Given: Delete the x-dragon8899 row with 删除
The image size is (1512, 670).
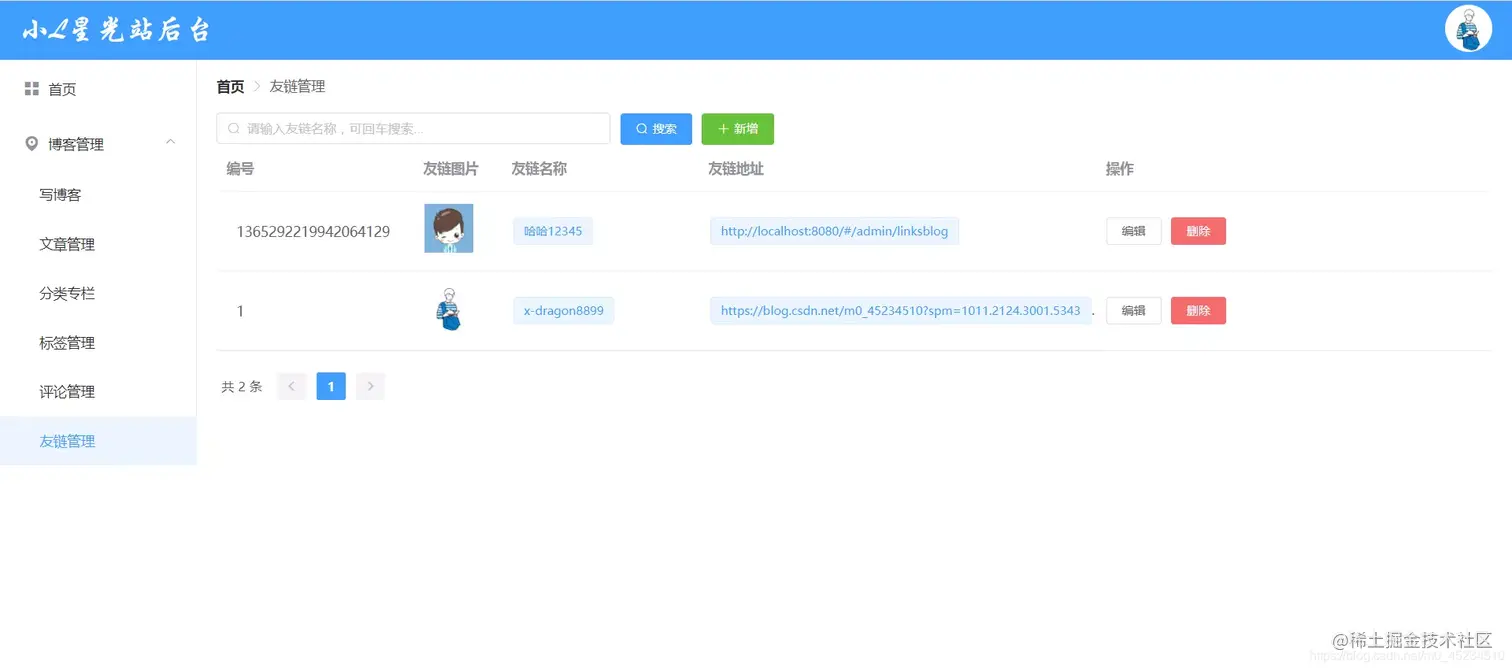Looking at the screenshot, I should pyautogui.click(x=1198, y=311).
